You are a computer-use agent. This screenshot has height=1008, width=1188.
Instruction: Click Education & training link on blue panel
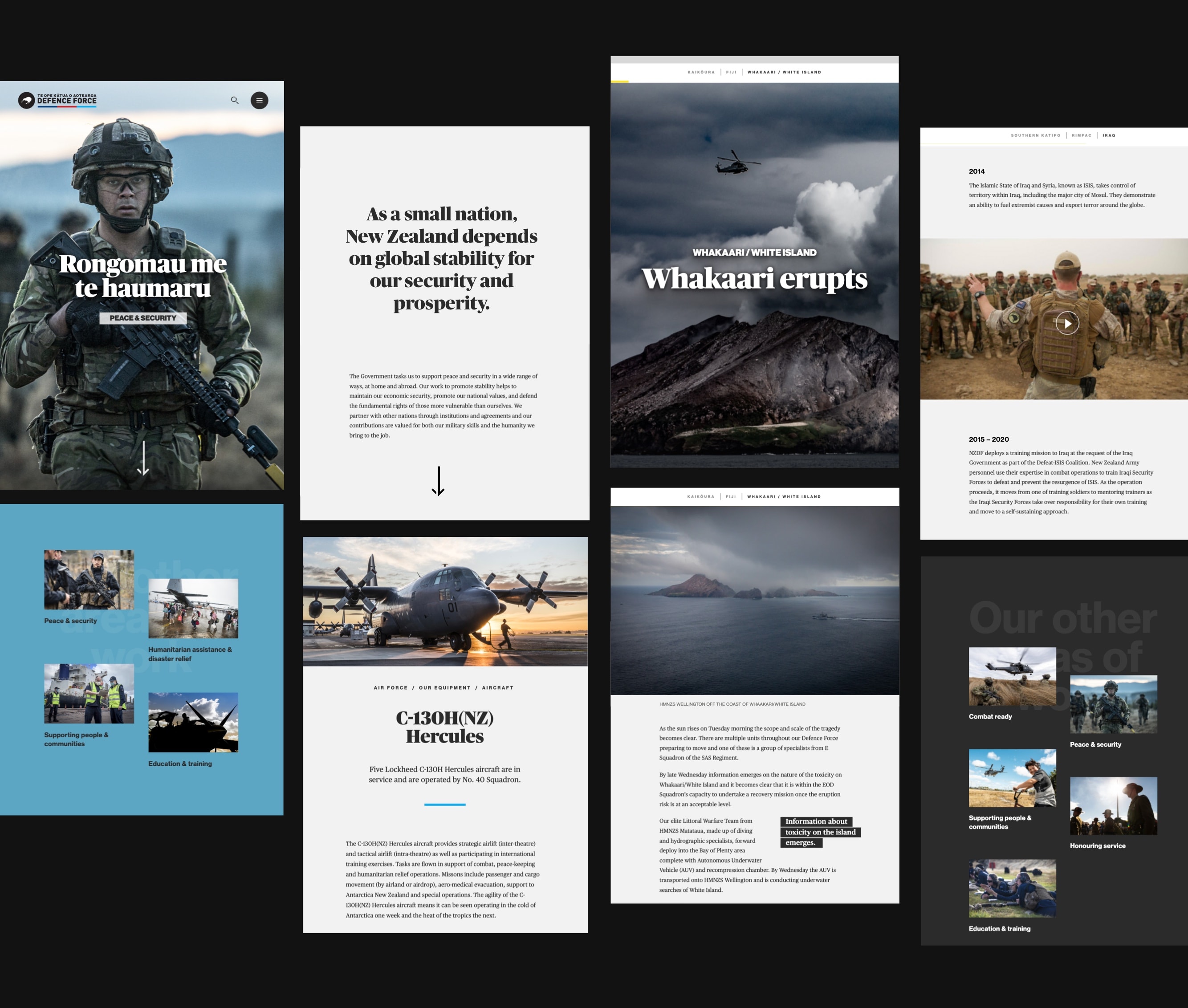[x=180, y=764]
